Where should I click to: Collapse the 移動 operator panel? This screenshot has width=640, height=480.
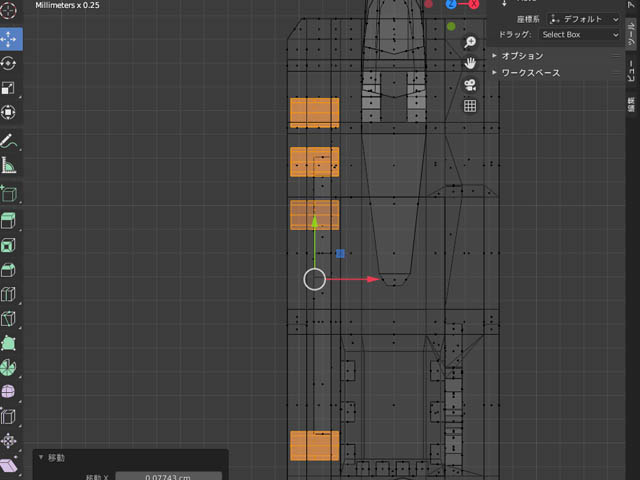click(x=41, y=458)
